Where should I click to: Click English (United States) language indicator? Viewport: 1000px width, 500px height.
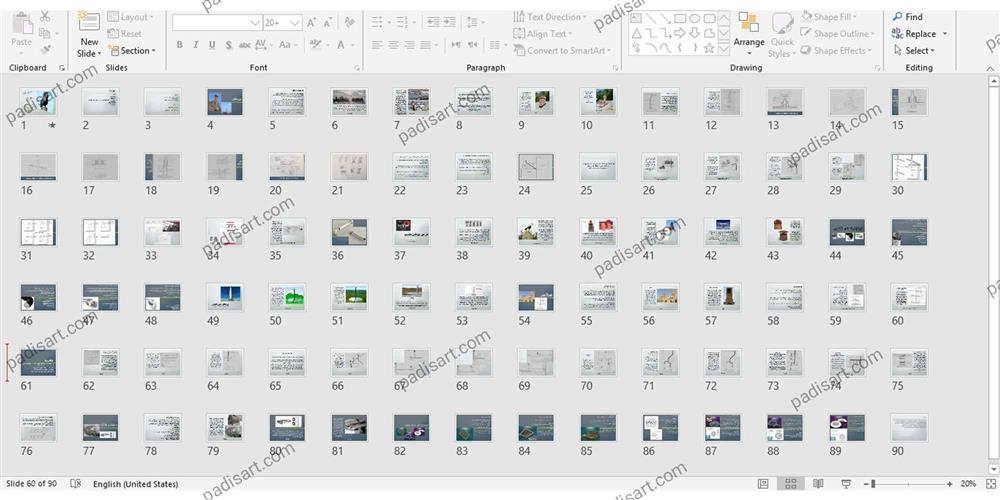[x=135, y=484]
